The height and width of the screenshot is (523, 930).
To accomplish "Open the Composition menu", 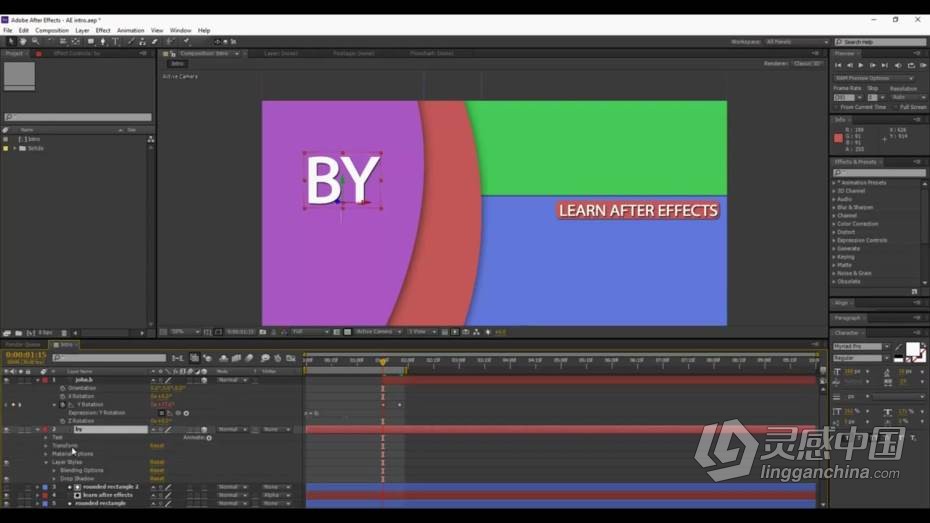I will click(x=52, y=30).
